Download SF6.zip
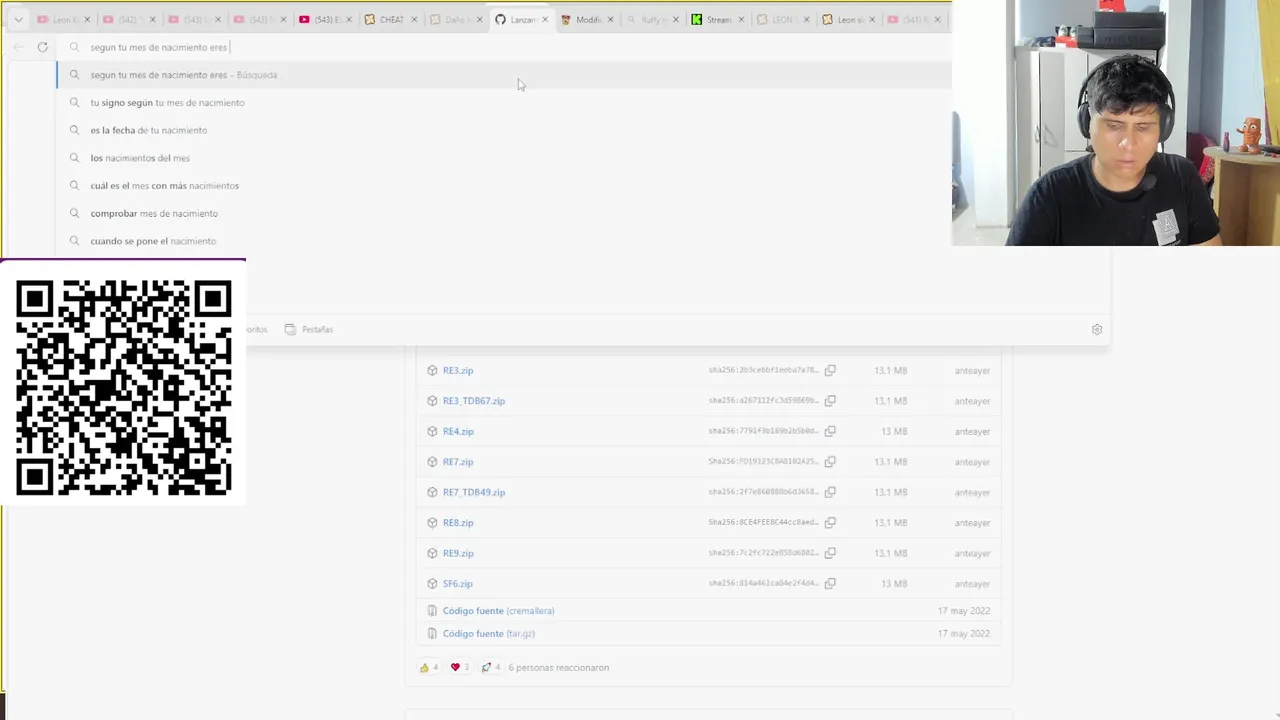1280x720 pixels. tap(458, 584)
